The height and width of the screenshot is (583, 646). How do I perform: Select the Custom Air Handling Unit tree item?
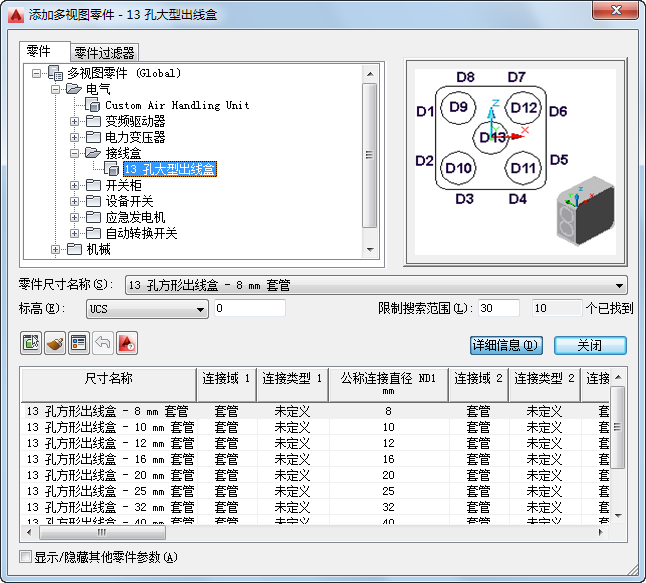[177, 105]
